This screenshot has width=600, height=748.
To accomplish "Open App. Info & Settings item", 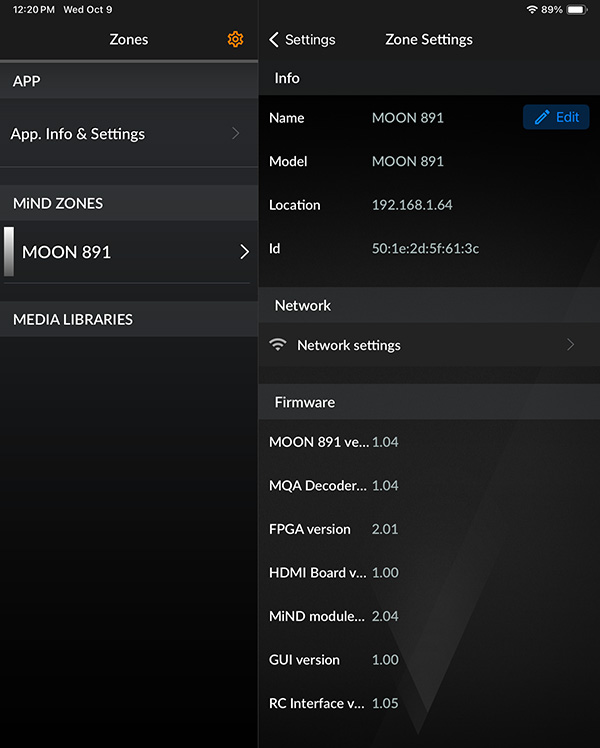I will click(x=129, y=134).
